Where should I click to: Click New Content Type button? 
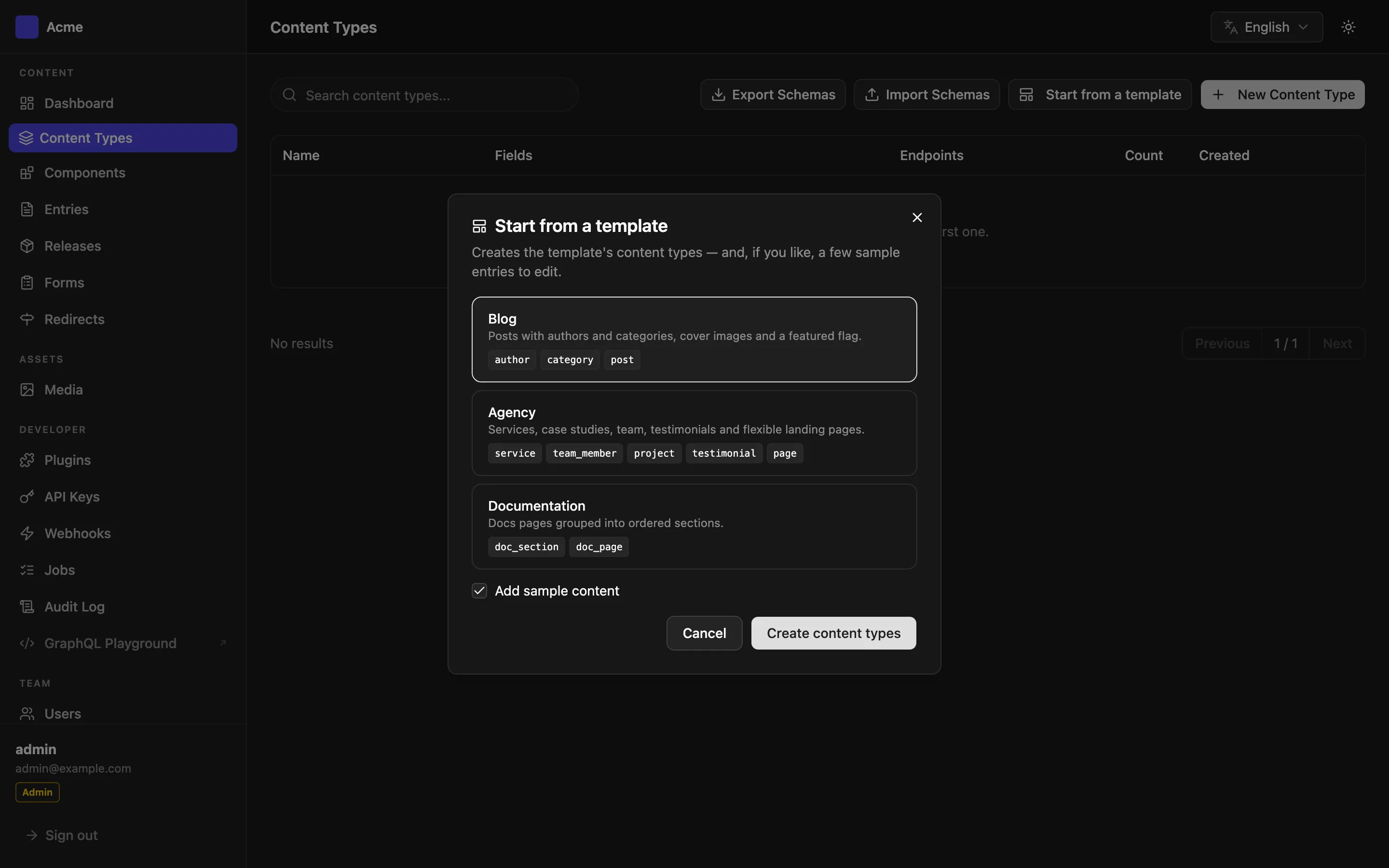point(1283,95)
